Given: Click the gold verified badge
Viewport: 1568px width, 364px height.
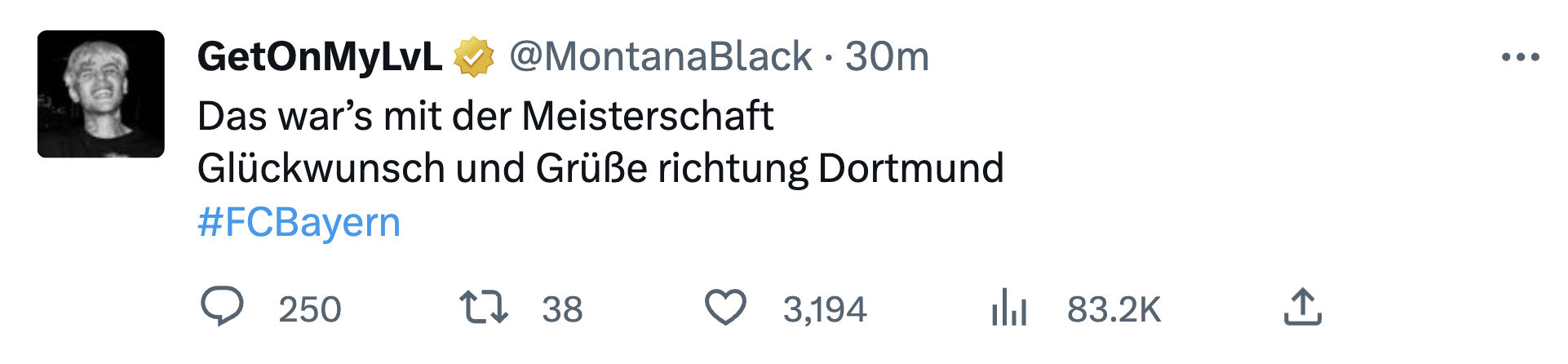Looking at the screenshot, I should click(474, 57).
